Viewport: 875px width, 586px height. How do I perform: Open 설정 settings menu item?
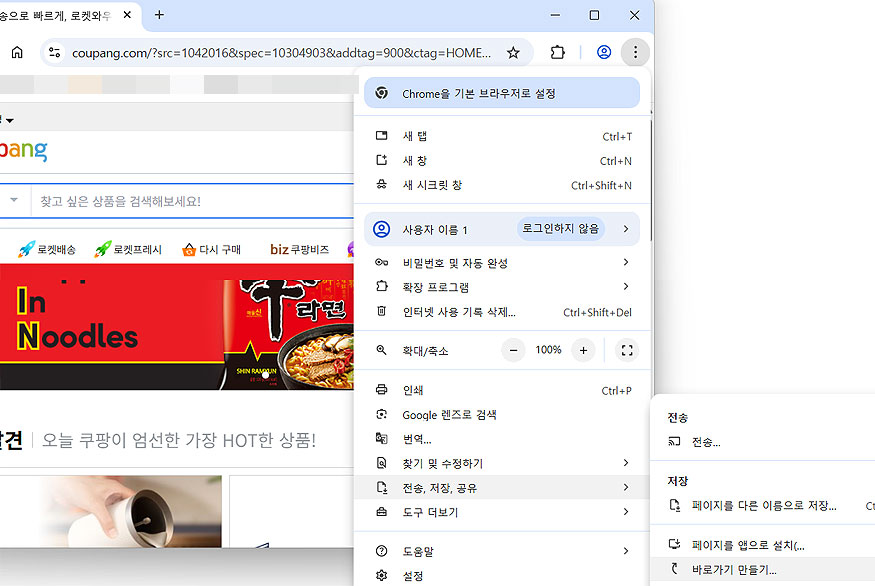[x=502, y=575]
